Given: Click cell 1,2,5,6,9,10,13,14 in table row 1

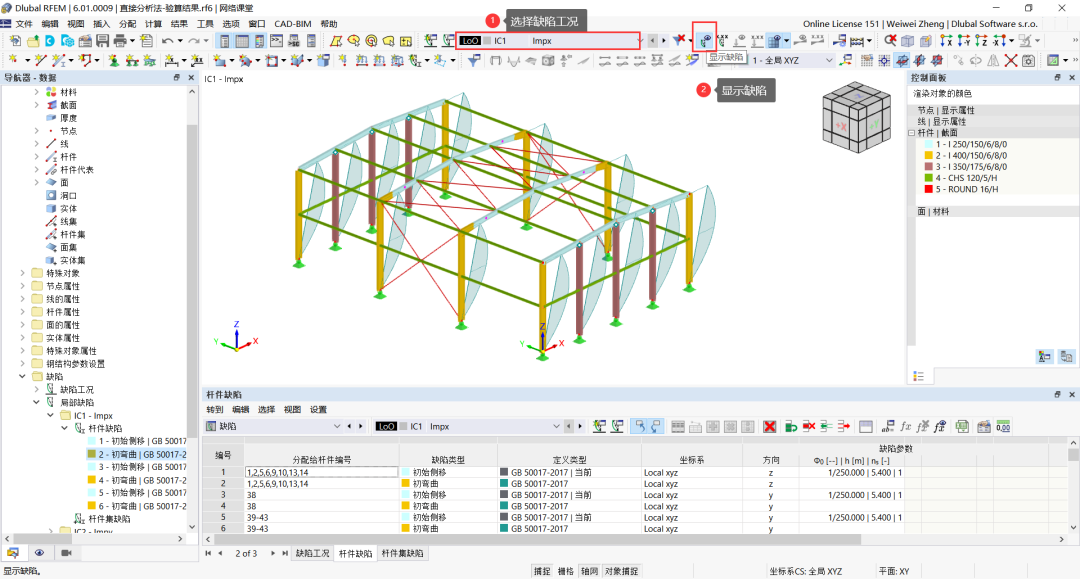Looking at the screenshot, I should [322, 472].
